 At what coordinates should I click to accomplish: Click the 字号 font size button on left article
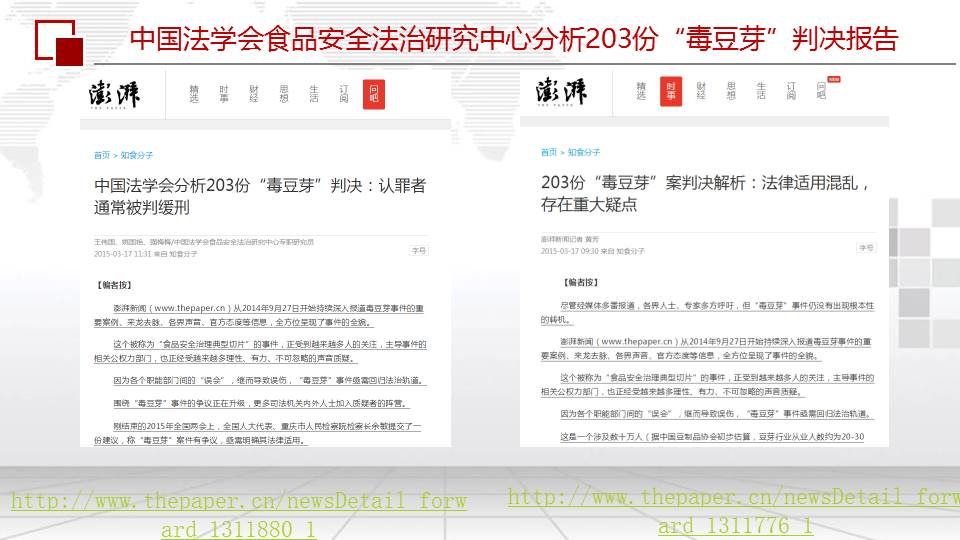click(x=419, y=250)
